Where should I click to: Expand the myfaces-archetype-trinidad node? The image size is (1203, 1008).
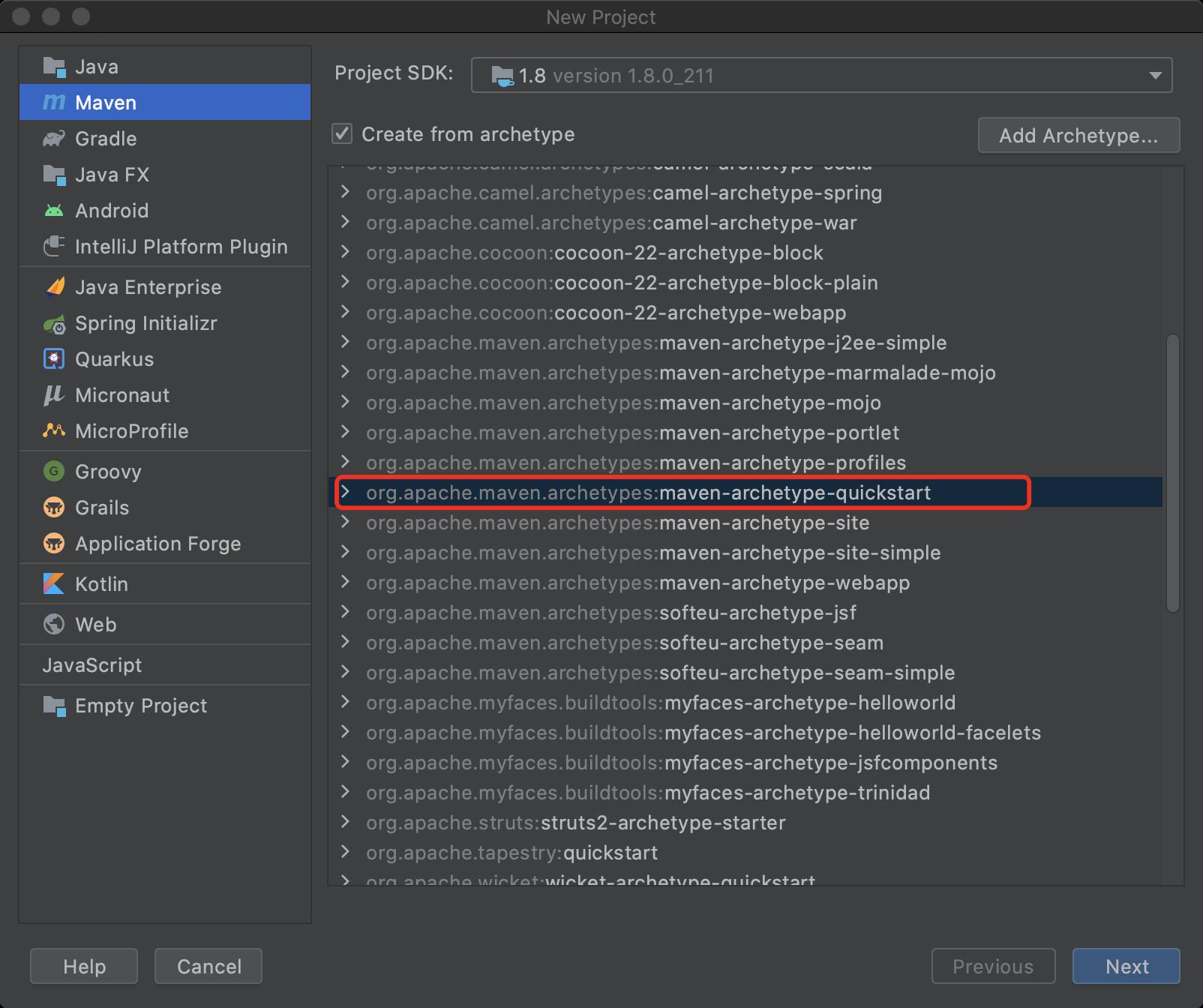tap(345, 792)
